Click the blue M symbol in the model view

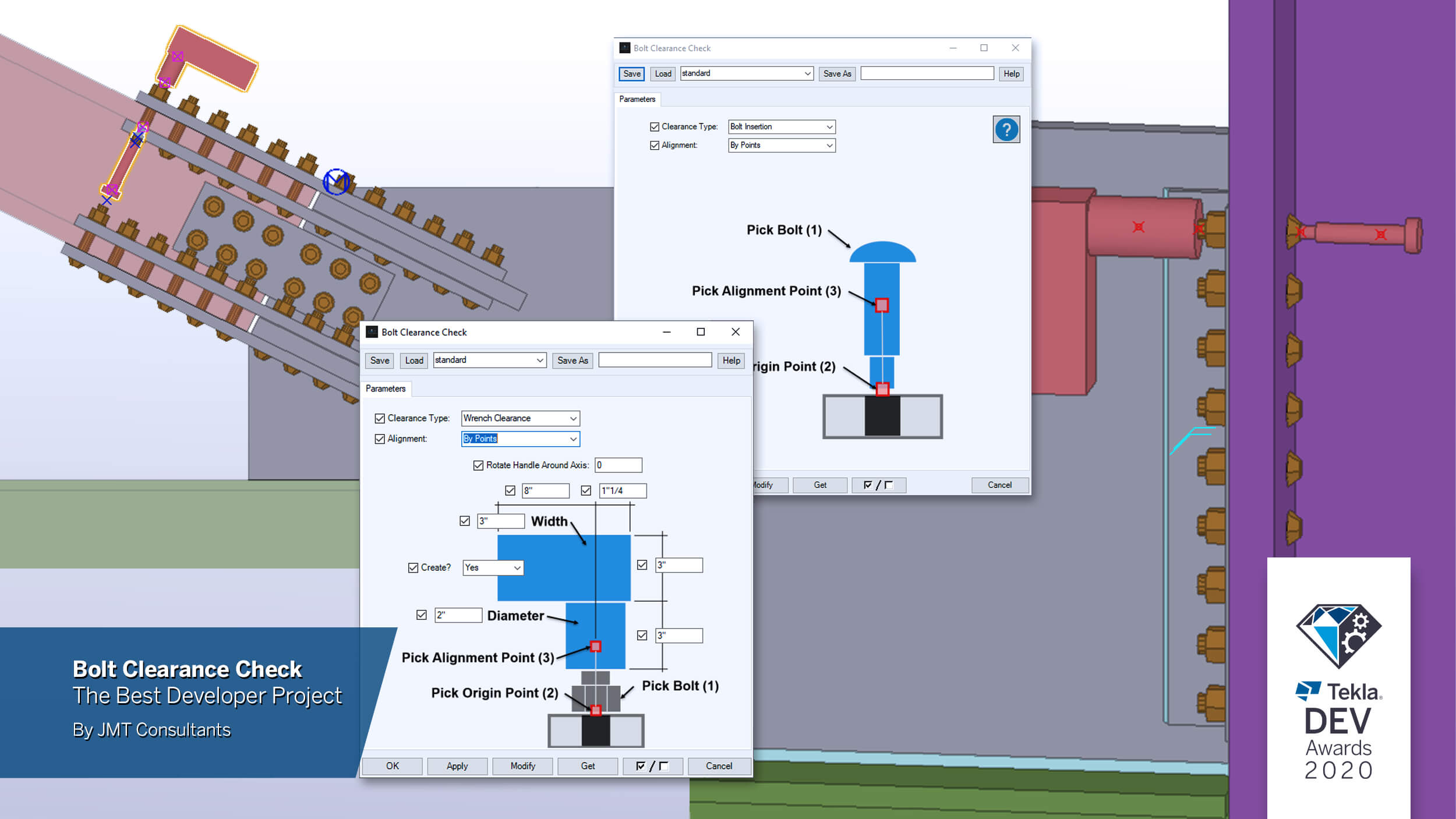point(335,181)
